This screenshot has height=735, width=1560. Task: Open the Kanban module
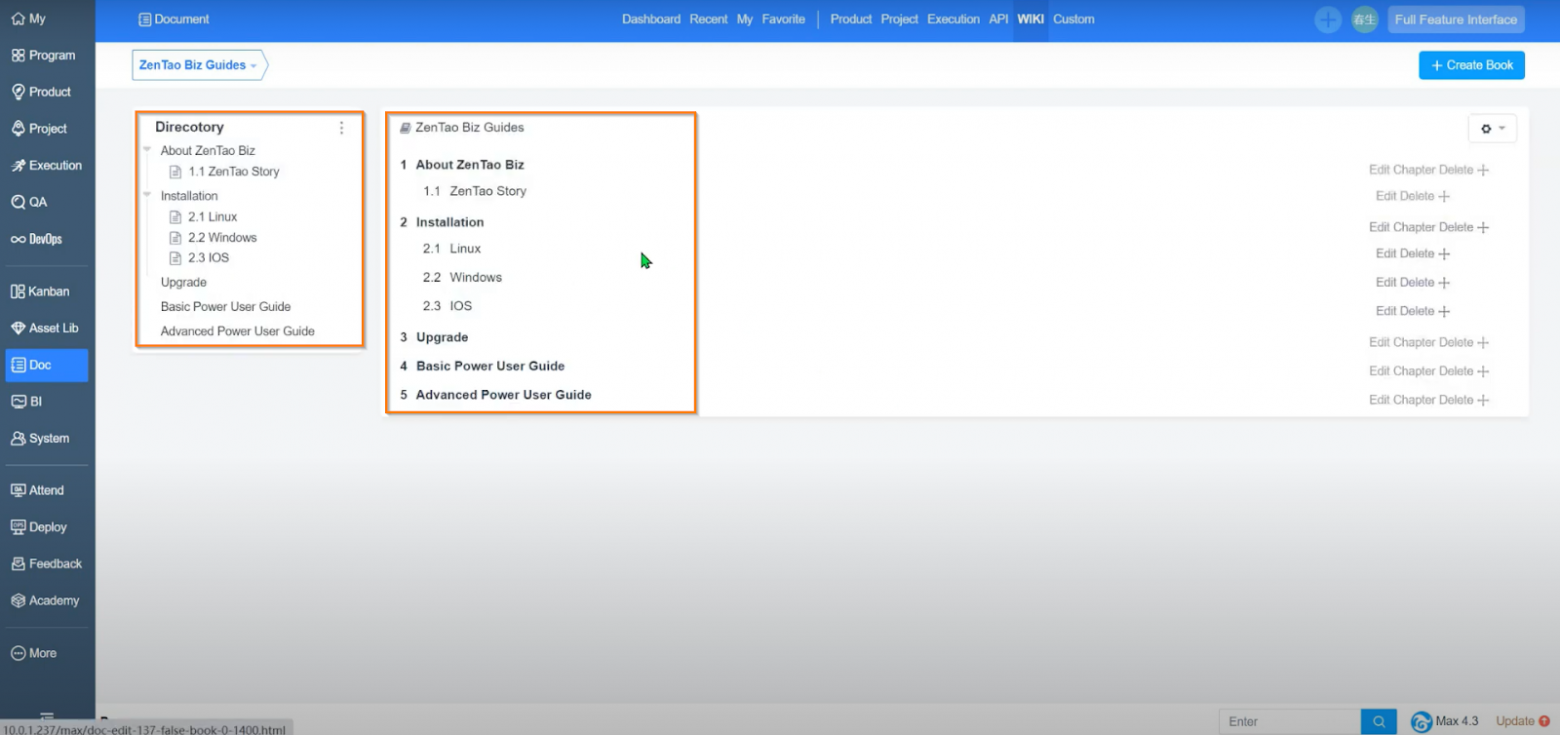(x=41, y=291)
